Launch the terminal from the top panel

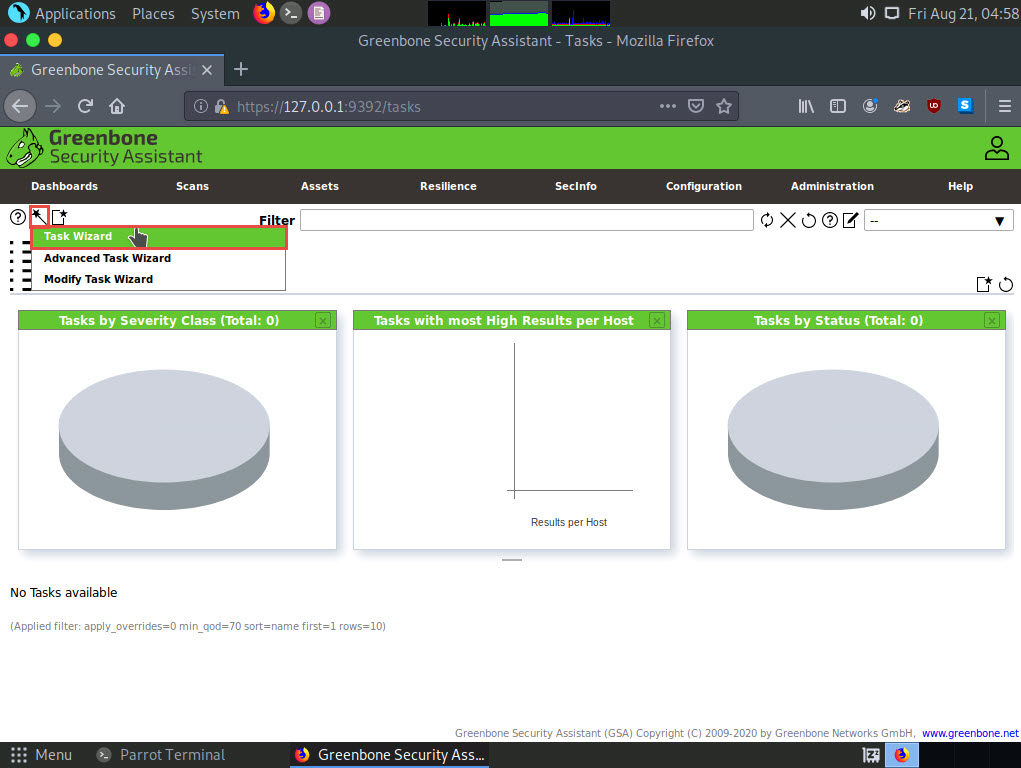click(291, 13)
